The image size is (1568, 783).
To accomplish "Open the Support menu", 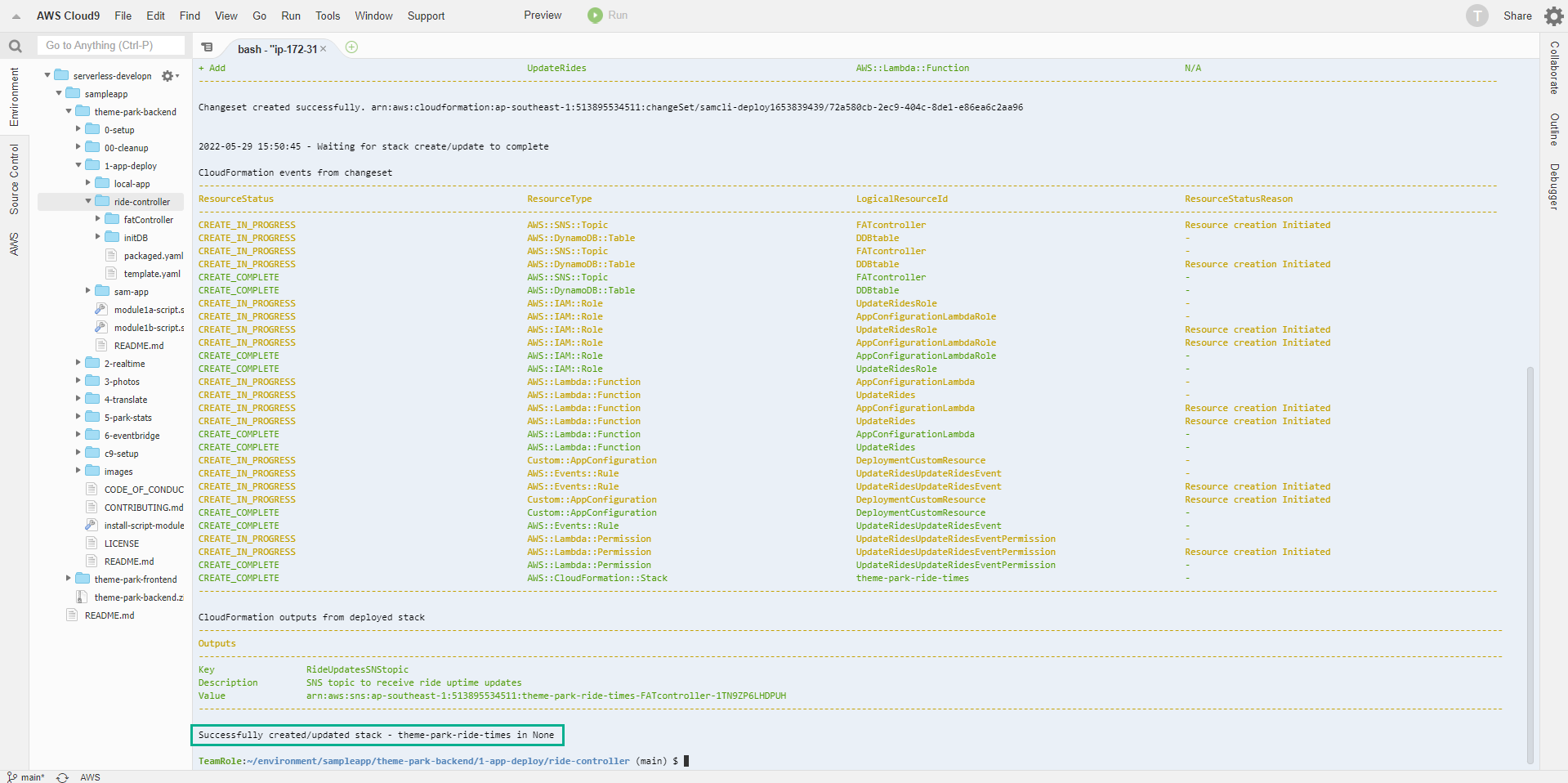I will coord(426,16).
